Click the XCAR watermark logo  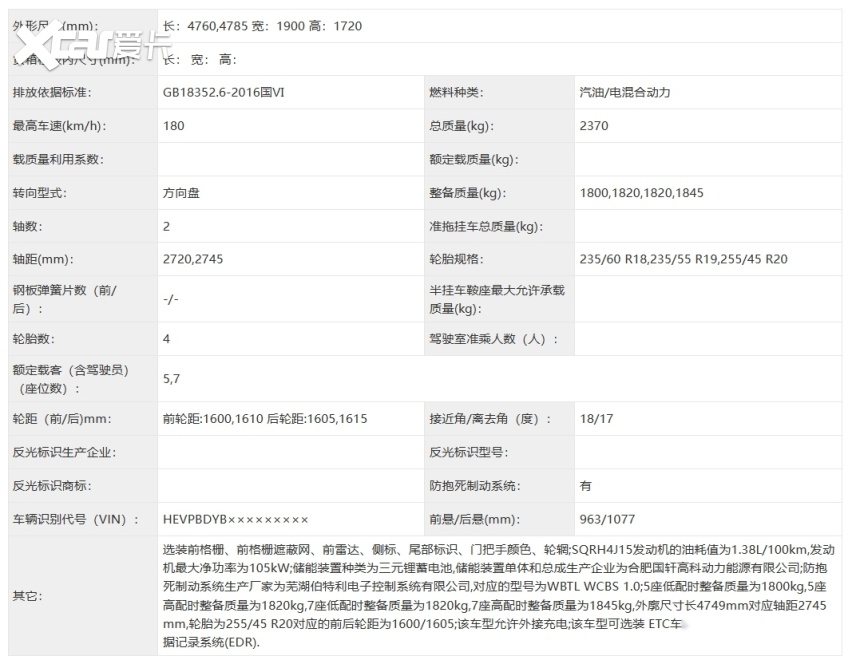(x=90, y=43)
